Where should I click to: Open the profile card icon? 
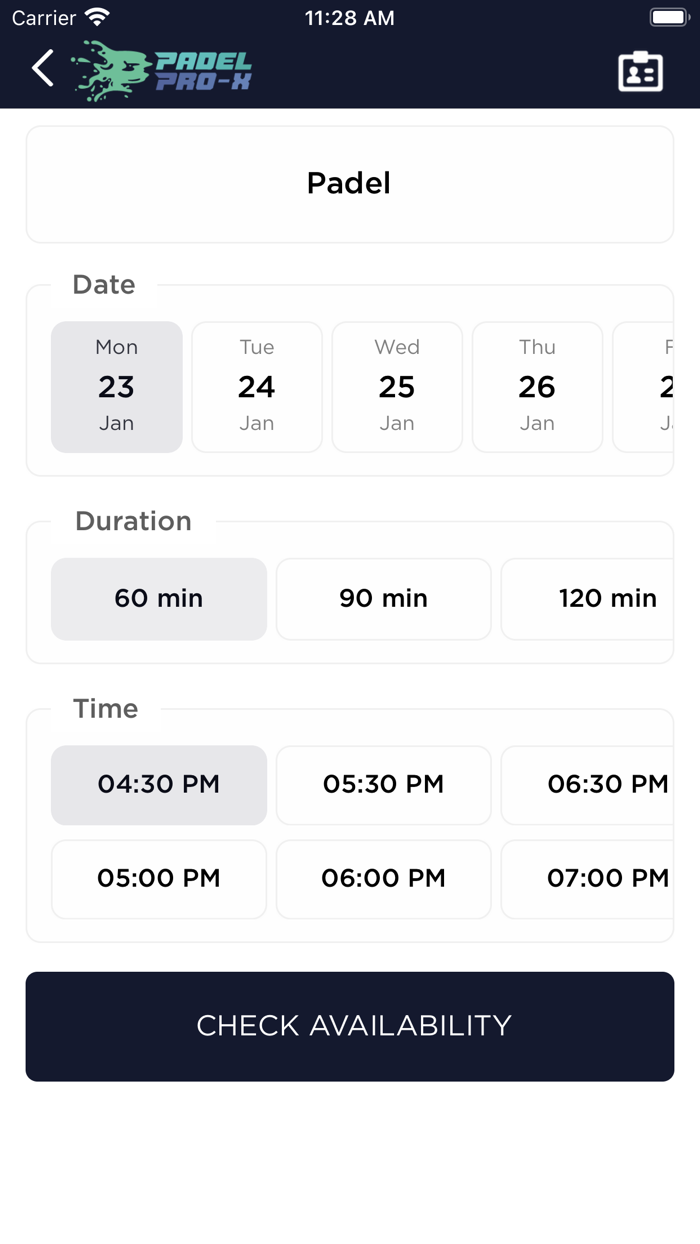[640, 71]
